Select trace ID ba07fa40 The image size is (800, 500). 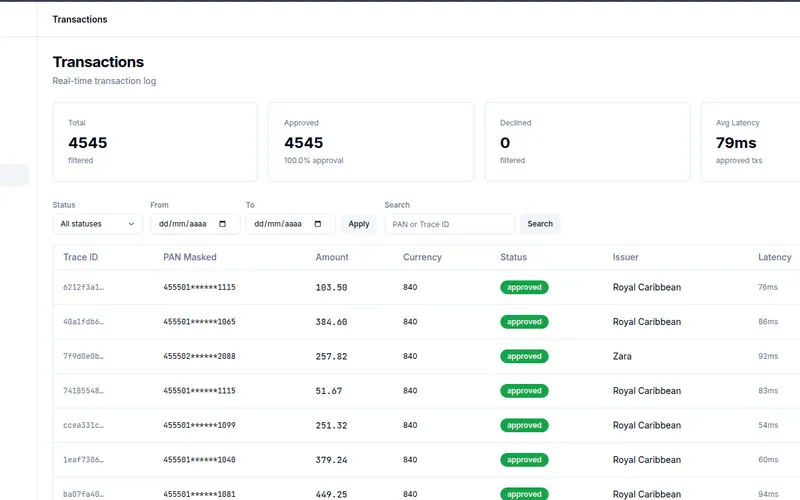(83, 494)
